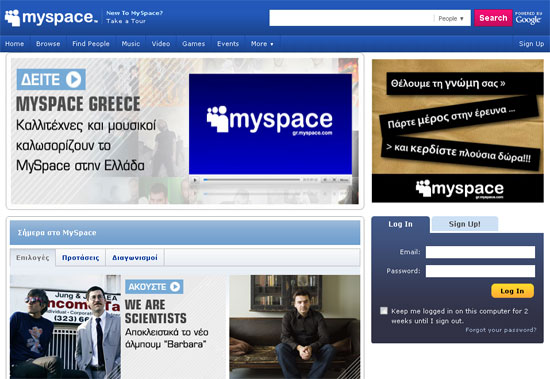Click the Powered by Google logo
The height and width of the screenshot is (379, 550).
[528, 18]
